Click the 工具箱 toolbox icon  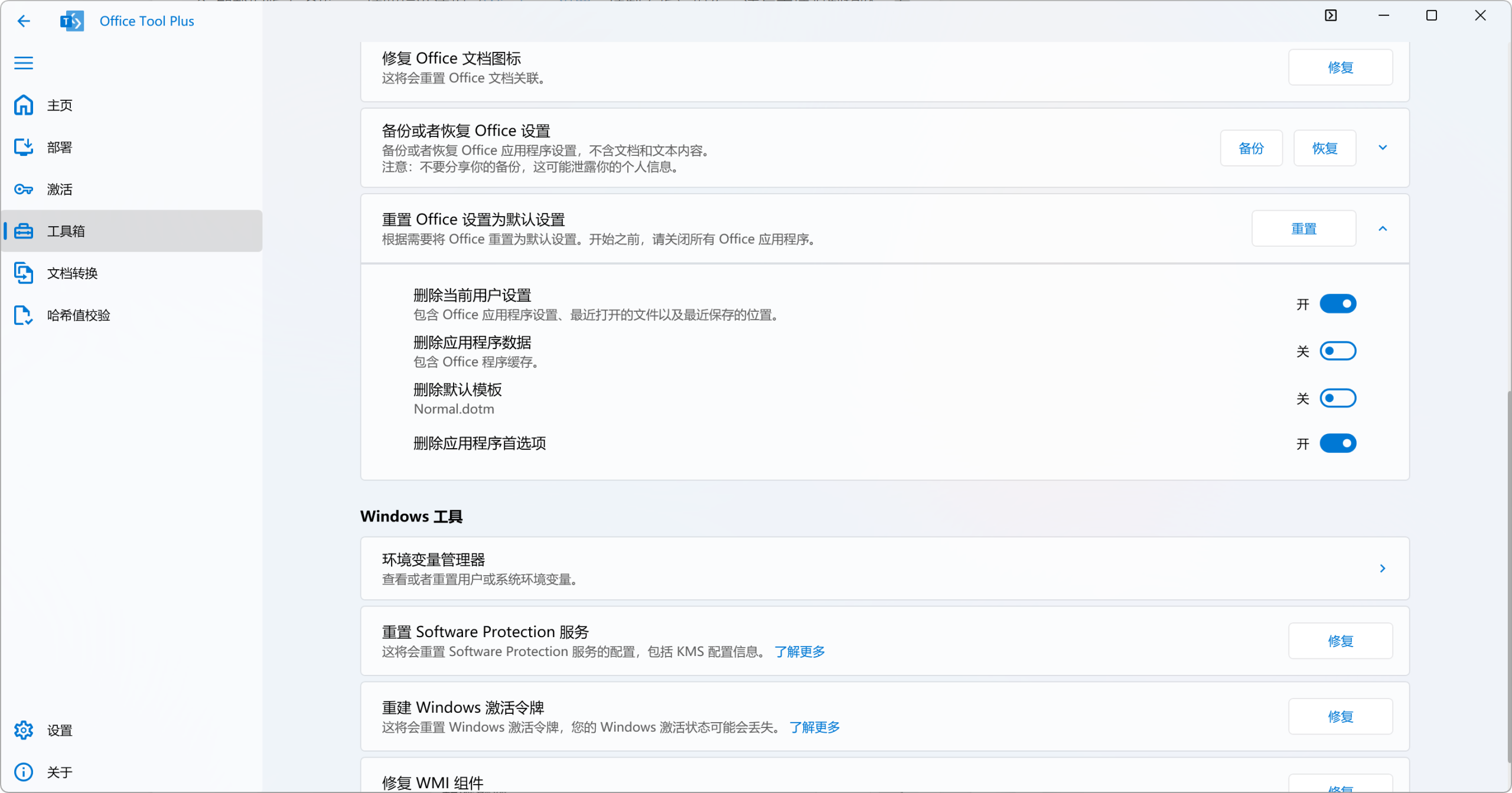pyautogui.click(x=23, y=231)
